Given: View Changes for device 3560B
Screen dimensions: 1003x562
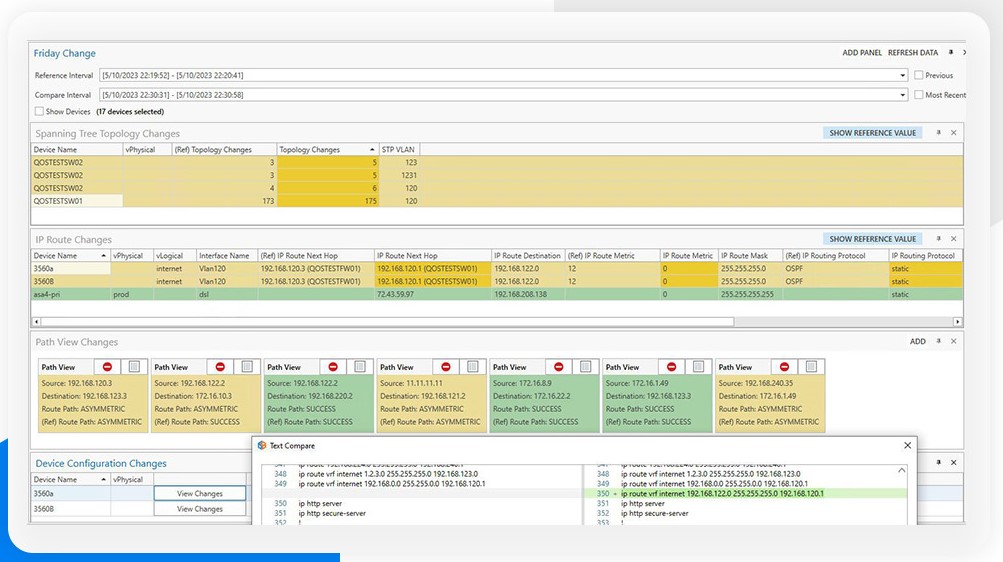Looking at the screenshot, I should point(200,509).
